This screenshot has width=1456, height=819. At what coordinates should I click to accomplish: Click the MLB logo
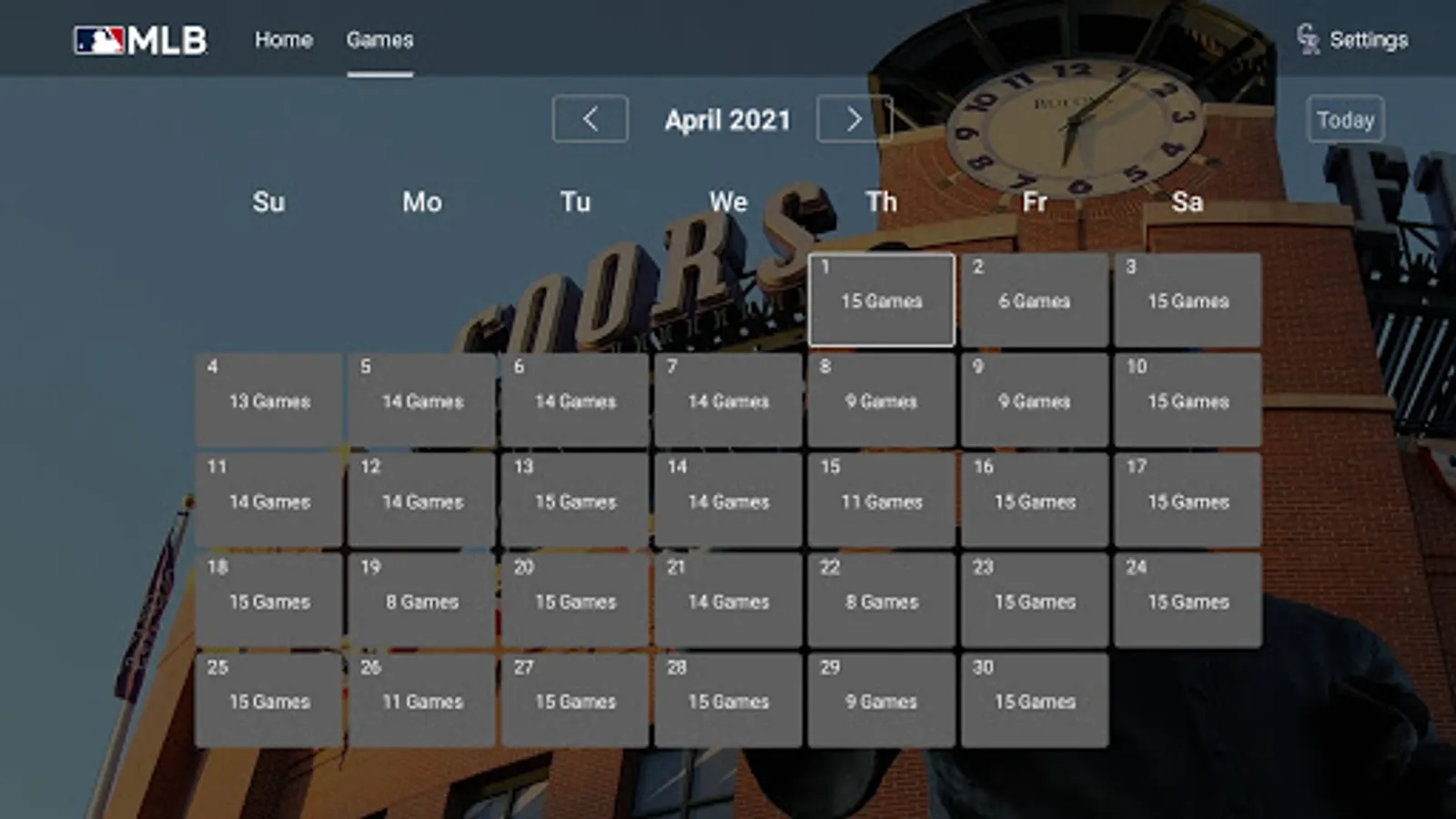[140, 40]
